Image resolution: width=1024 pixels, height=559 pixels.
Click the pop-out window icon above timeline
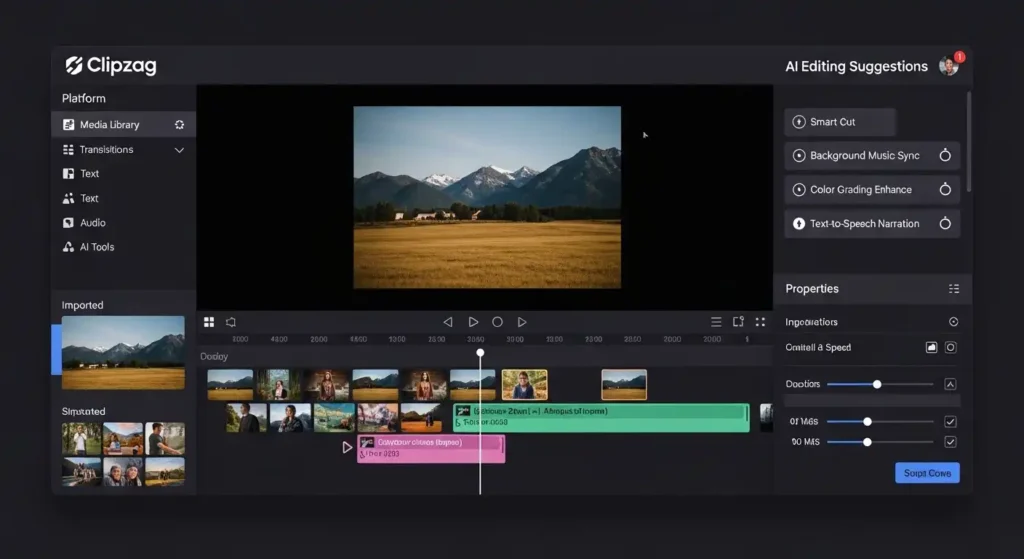[x=738, y=321]
